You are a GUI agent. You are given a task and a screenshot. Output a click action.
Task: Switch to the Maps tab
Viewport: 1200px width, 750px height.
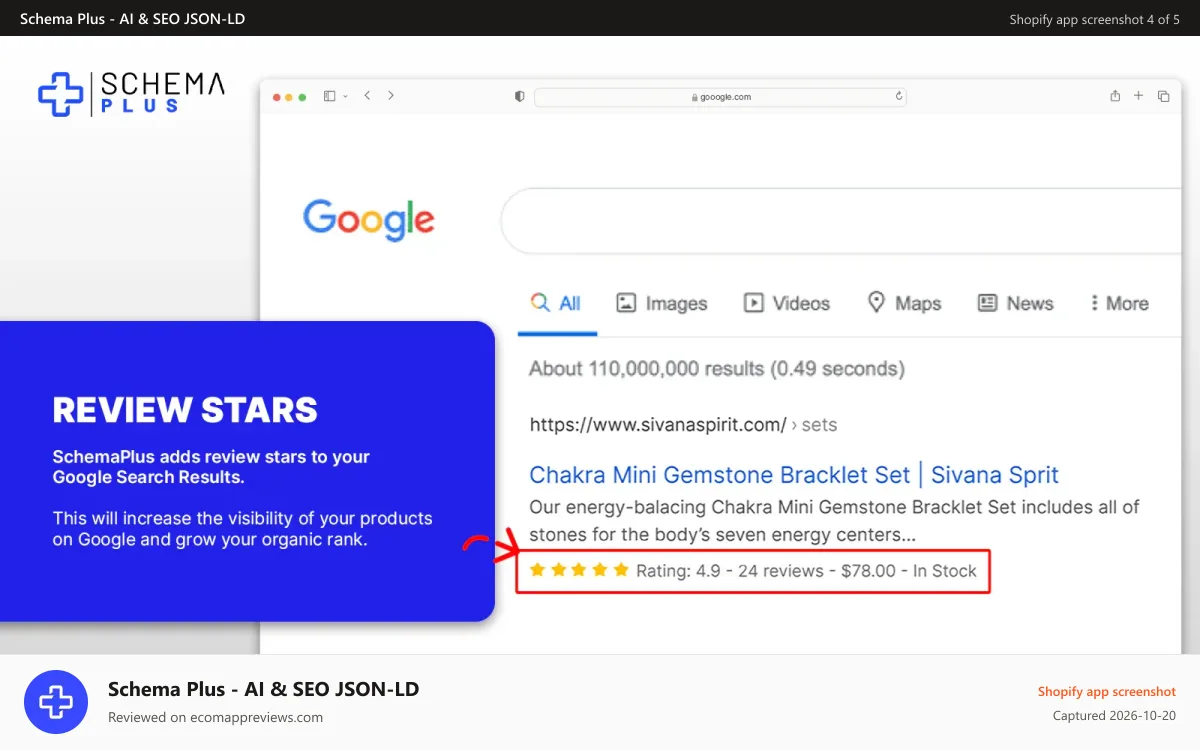(x=904, y=303)
